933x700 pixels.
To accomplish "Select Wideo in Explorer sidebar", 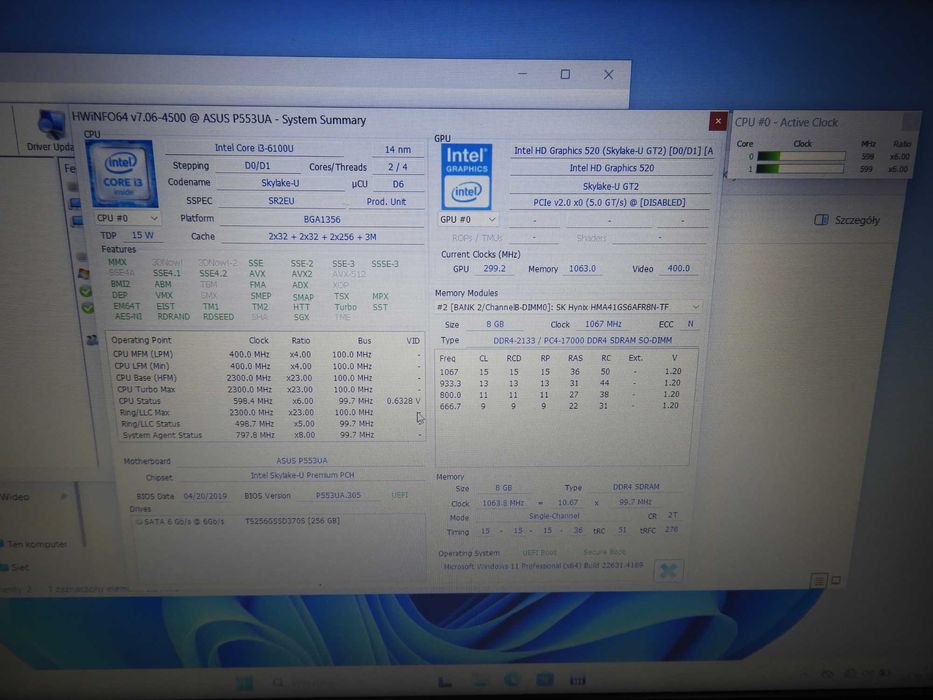I will point(15,497).
